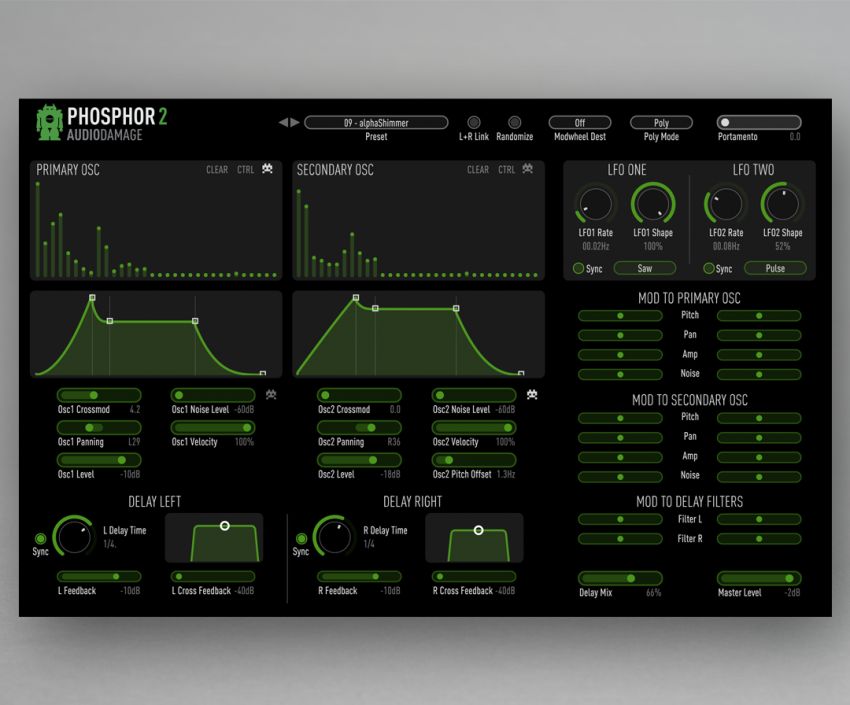Viewport: 850px width, 705px height.
Task: Click Delay Right filter handle
Action: click(x=478, y=530)
